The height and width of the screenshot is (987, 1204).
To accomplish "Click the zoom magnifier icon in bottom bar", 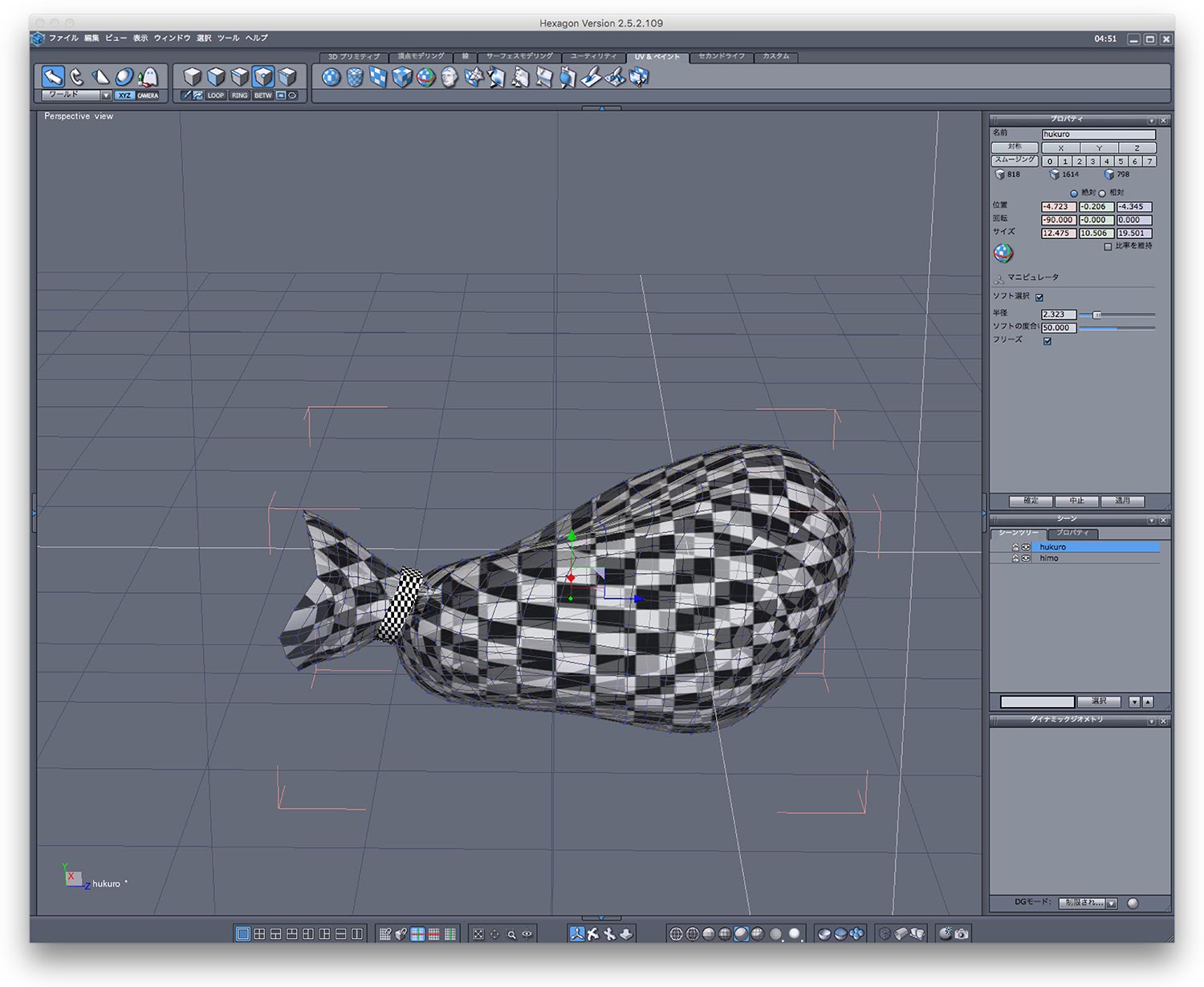I will tap(511, 934).
